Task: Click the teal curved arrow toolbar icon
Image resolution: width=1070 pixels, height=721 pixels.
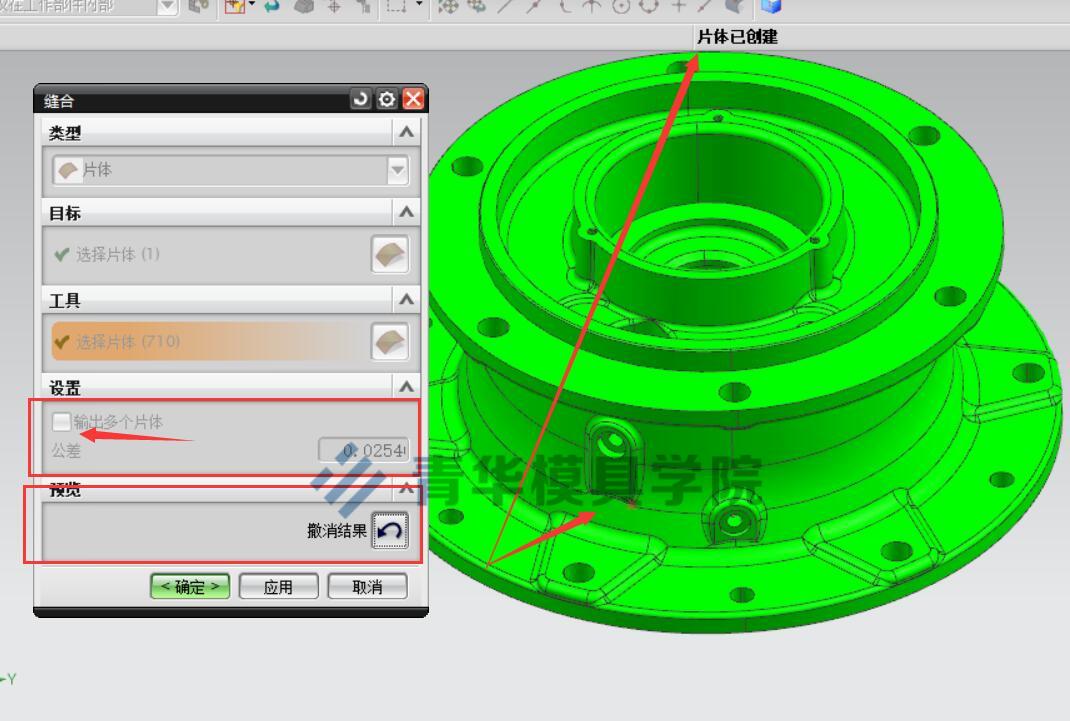Action: coord(271,6)
